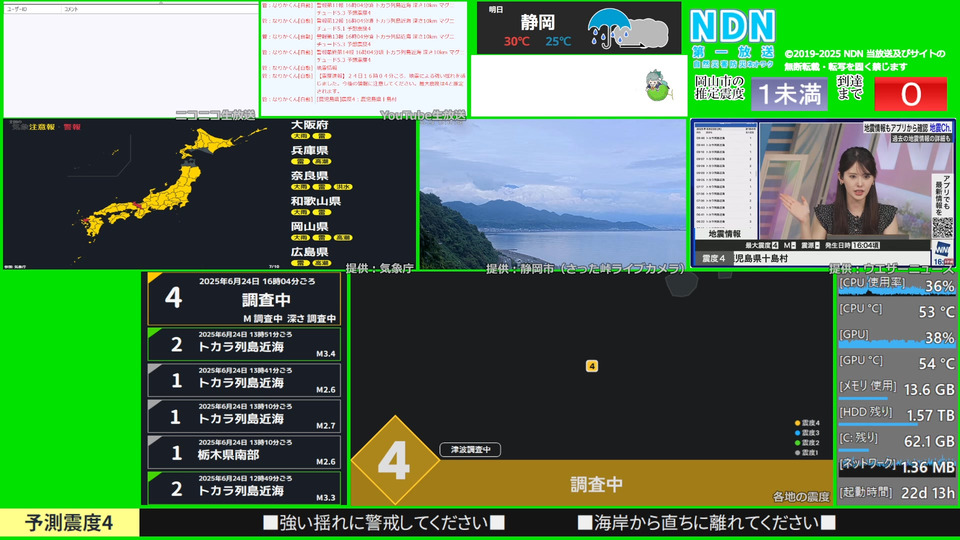Screen dimensions: 960x540
Task: Click the umbrella and cloud weather icon
Action: (x=627, y=28)
